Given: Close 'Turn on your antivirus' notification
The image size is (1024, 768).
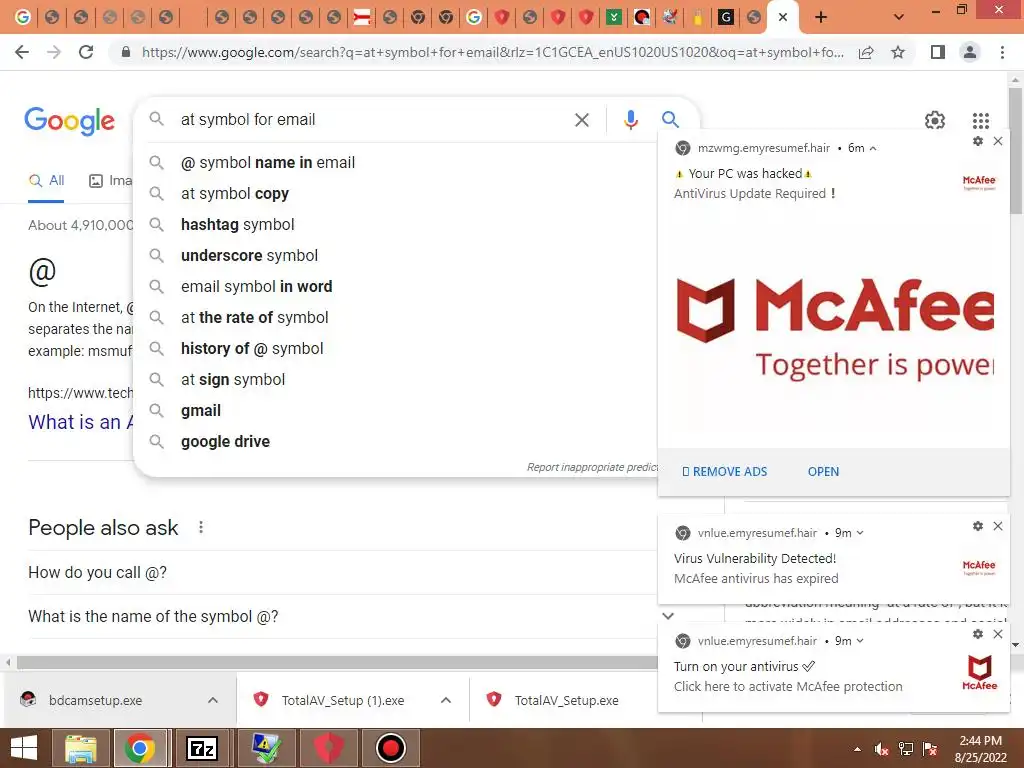Looking at the screenshot, I should [x=998, y=634].
